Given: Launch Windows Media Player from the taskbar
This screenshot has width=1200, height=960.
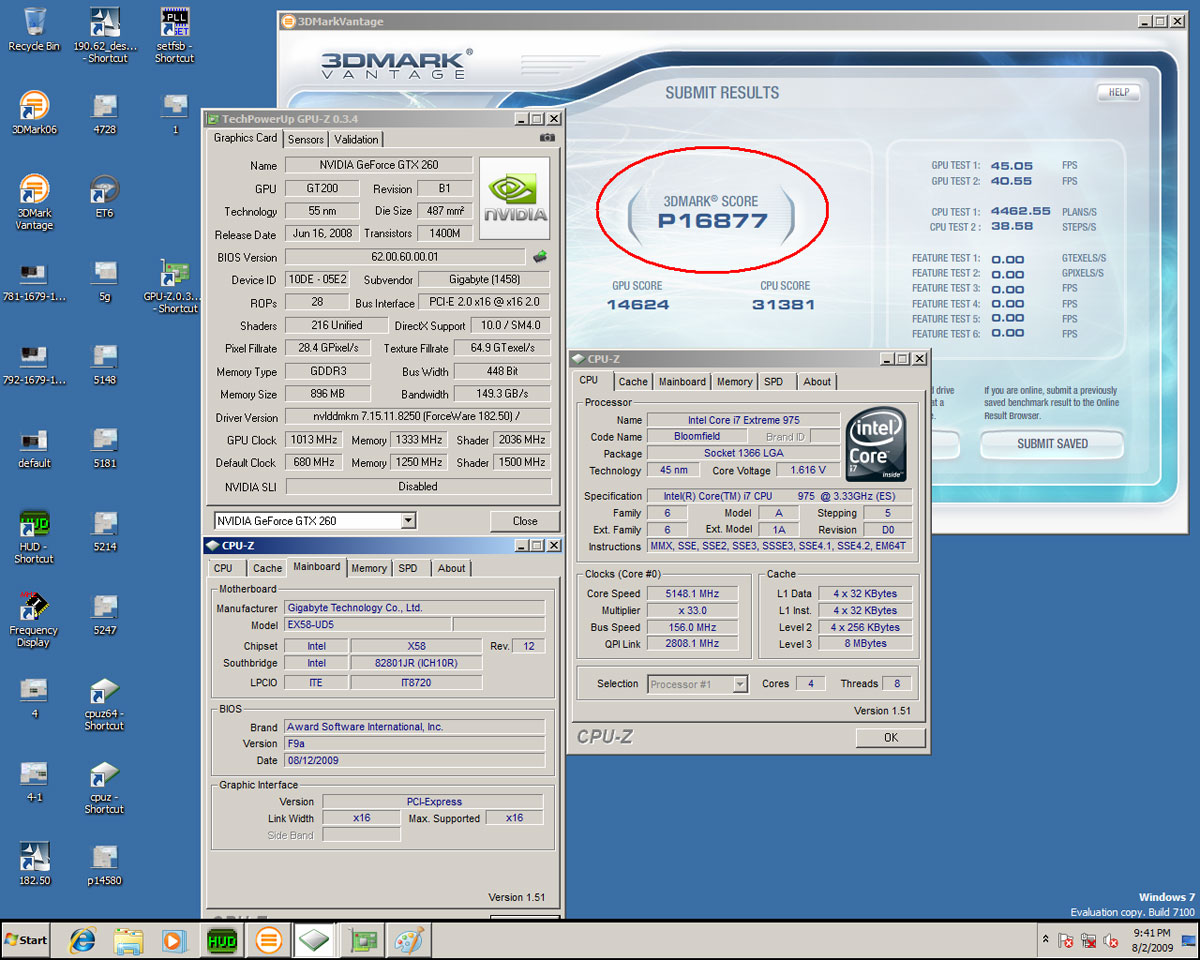Looking at the screenshot, I should pyautogui.click(x=174, y=940).
